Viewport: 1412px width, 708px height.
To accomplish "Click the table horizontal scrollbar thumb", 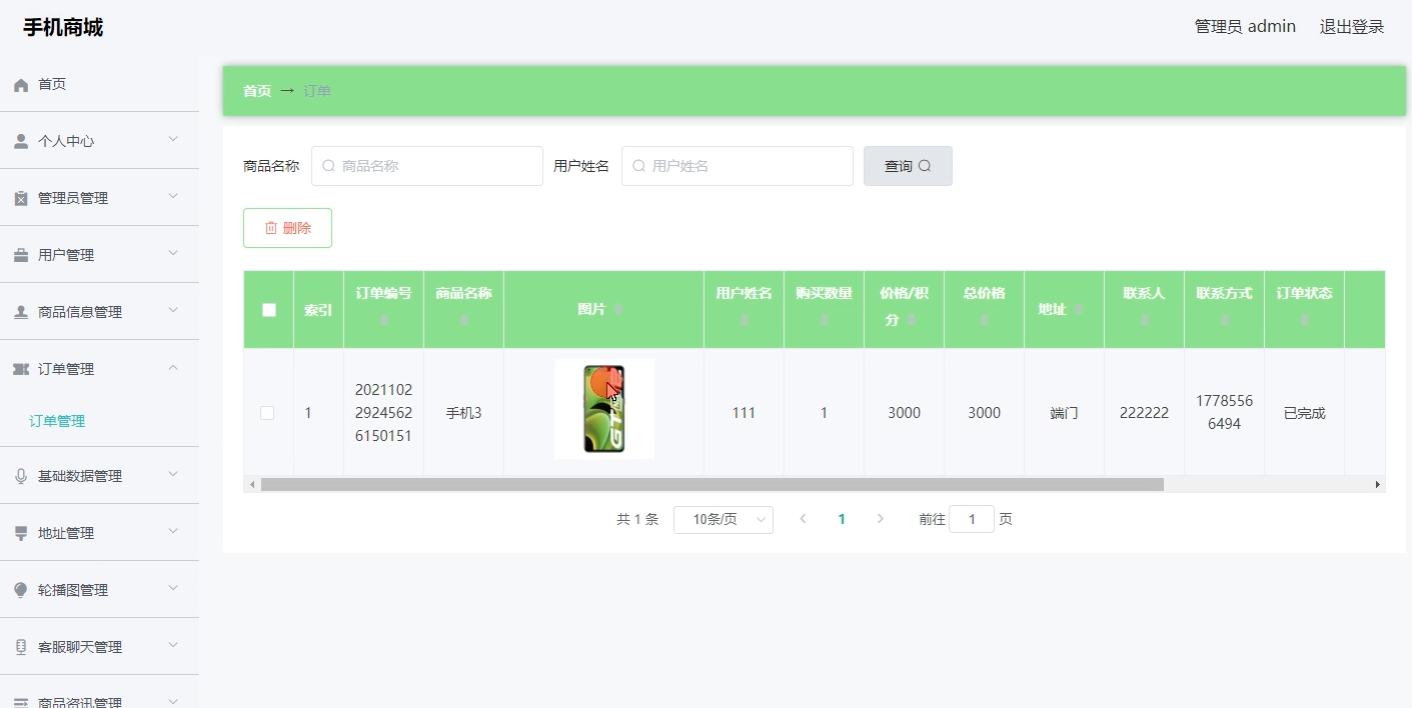I will click(x=712, y=484).
